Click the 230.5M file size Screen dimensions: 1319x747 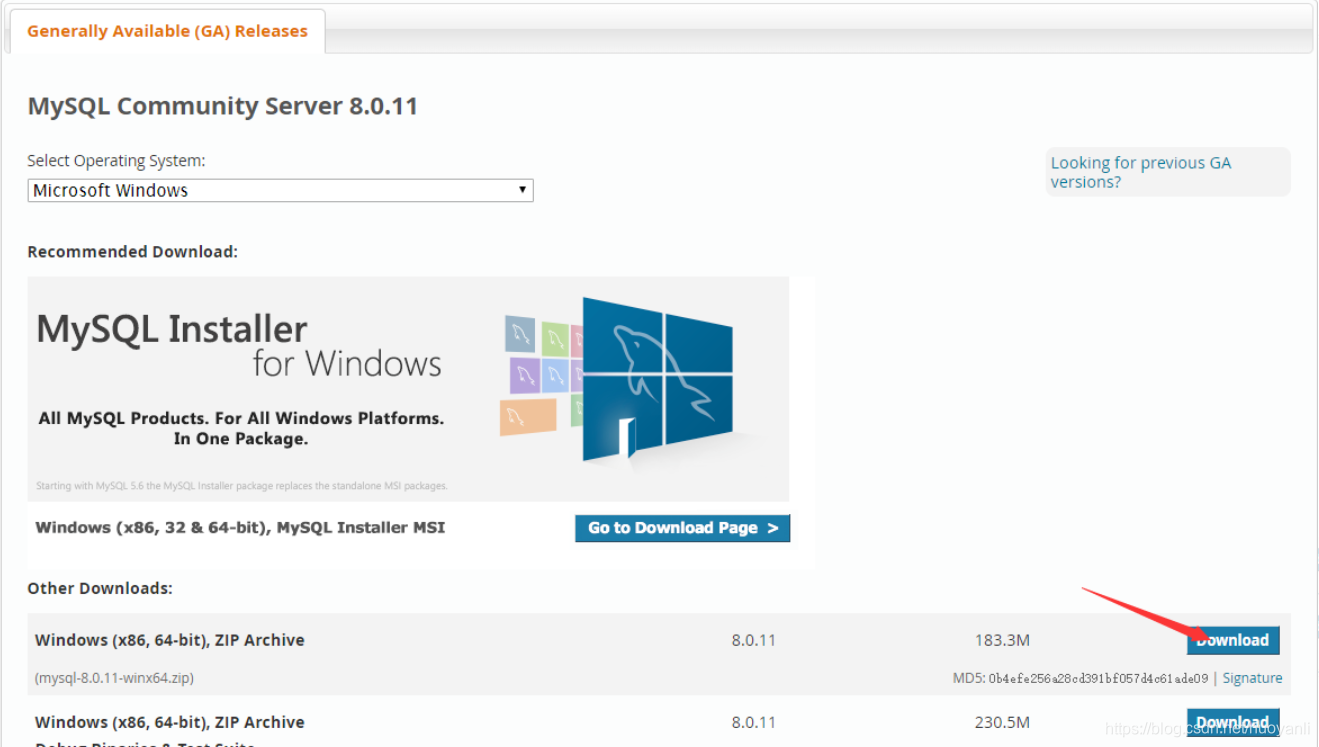pyautogui.click(x=1002, y=722)
